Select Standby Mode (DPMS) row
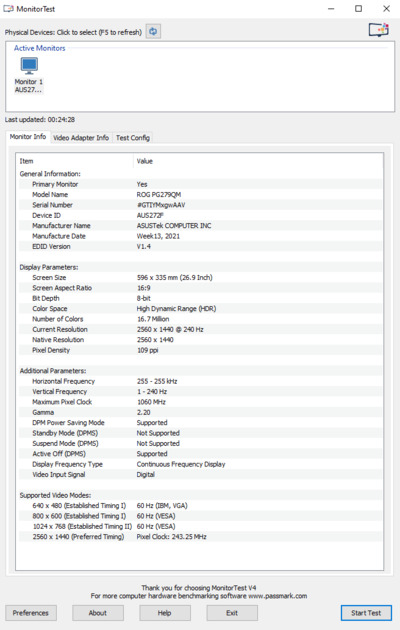The height and width of the screenshot is (630, 400). pos(200,433)
